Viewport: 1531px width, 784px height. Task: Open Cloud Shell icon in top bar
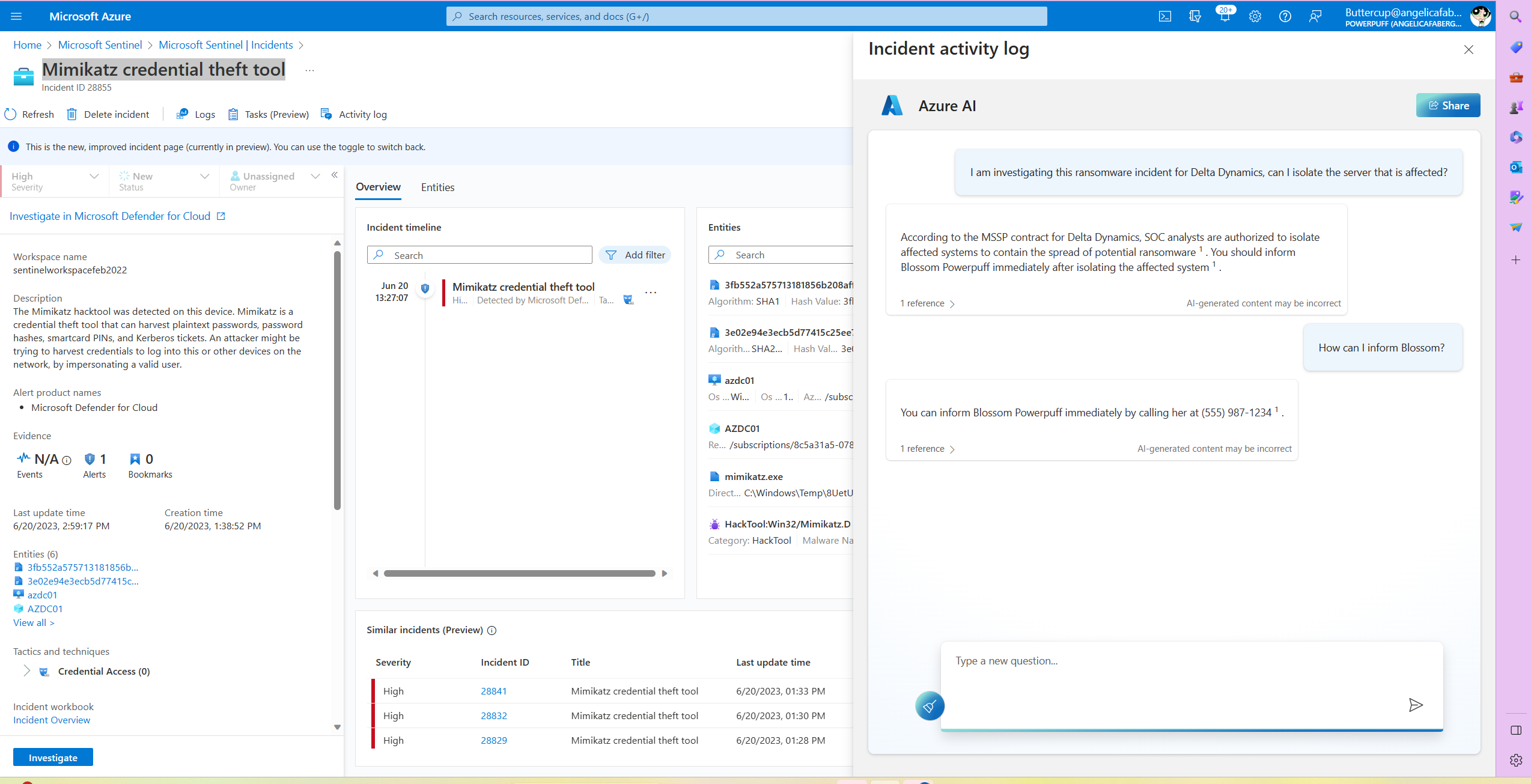1164,16
